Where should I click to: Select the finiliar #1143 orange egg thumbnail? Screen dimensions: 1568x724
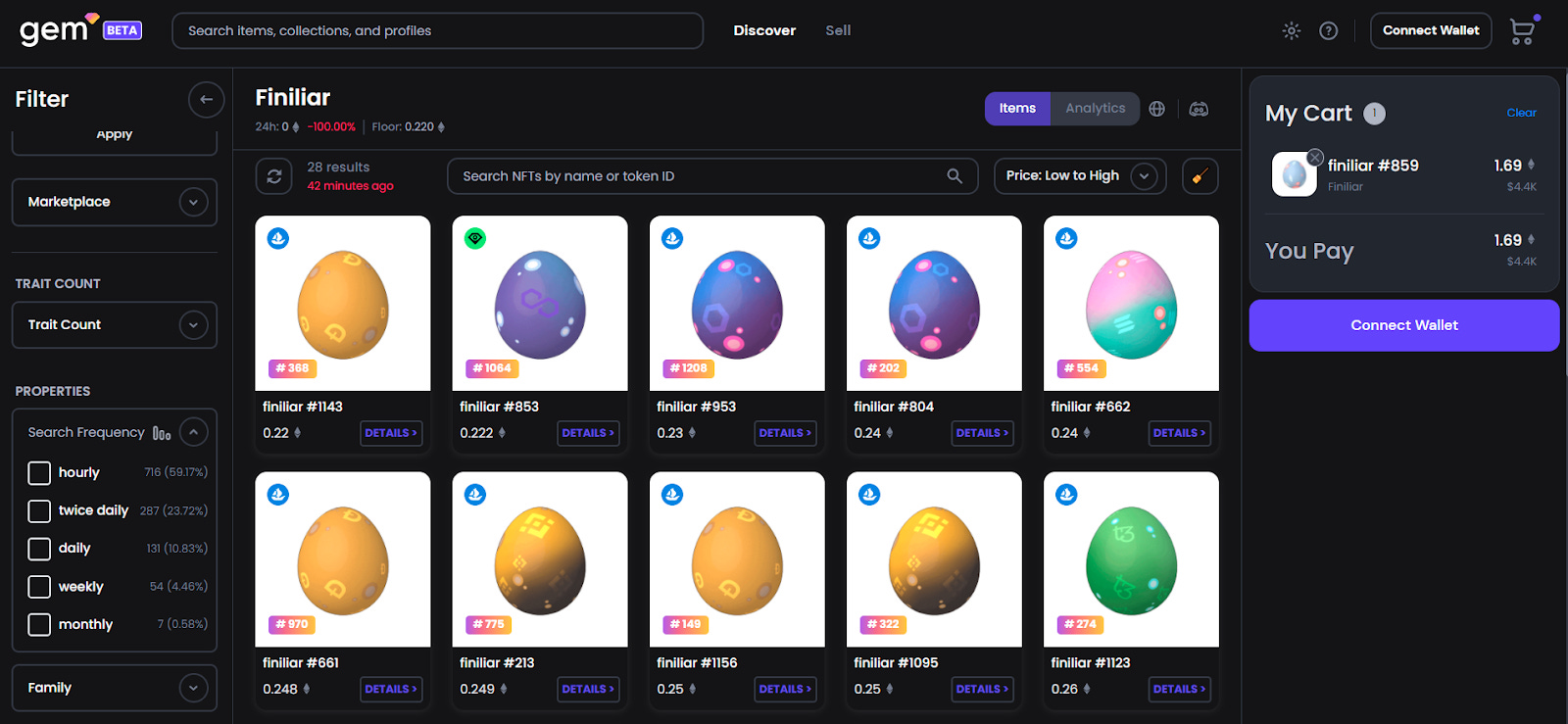343,304
